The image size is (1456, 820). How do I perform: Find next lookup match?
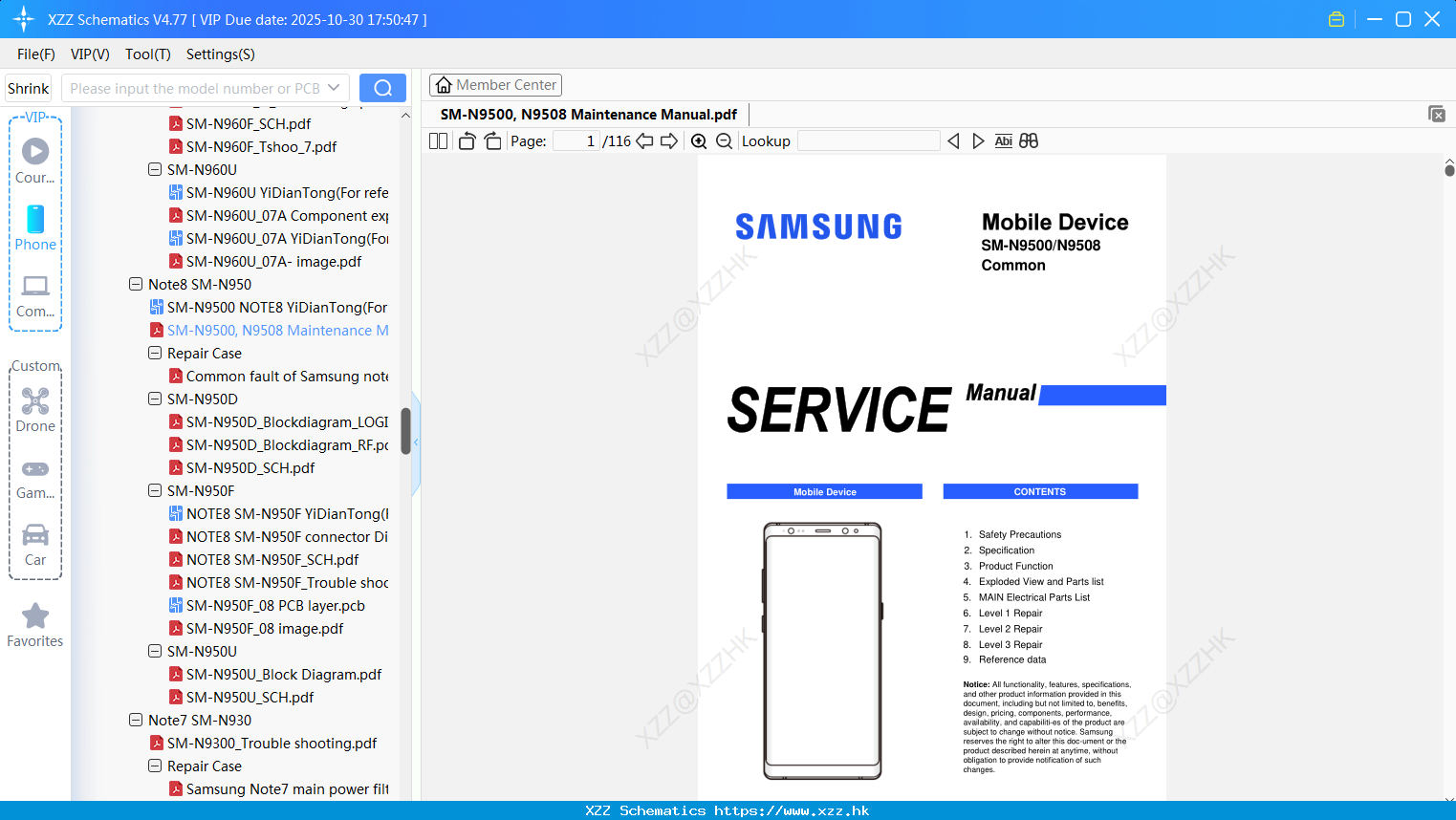click(978, 140)
